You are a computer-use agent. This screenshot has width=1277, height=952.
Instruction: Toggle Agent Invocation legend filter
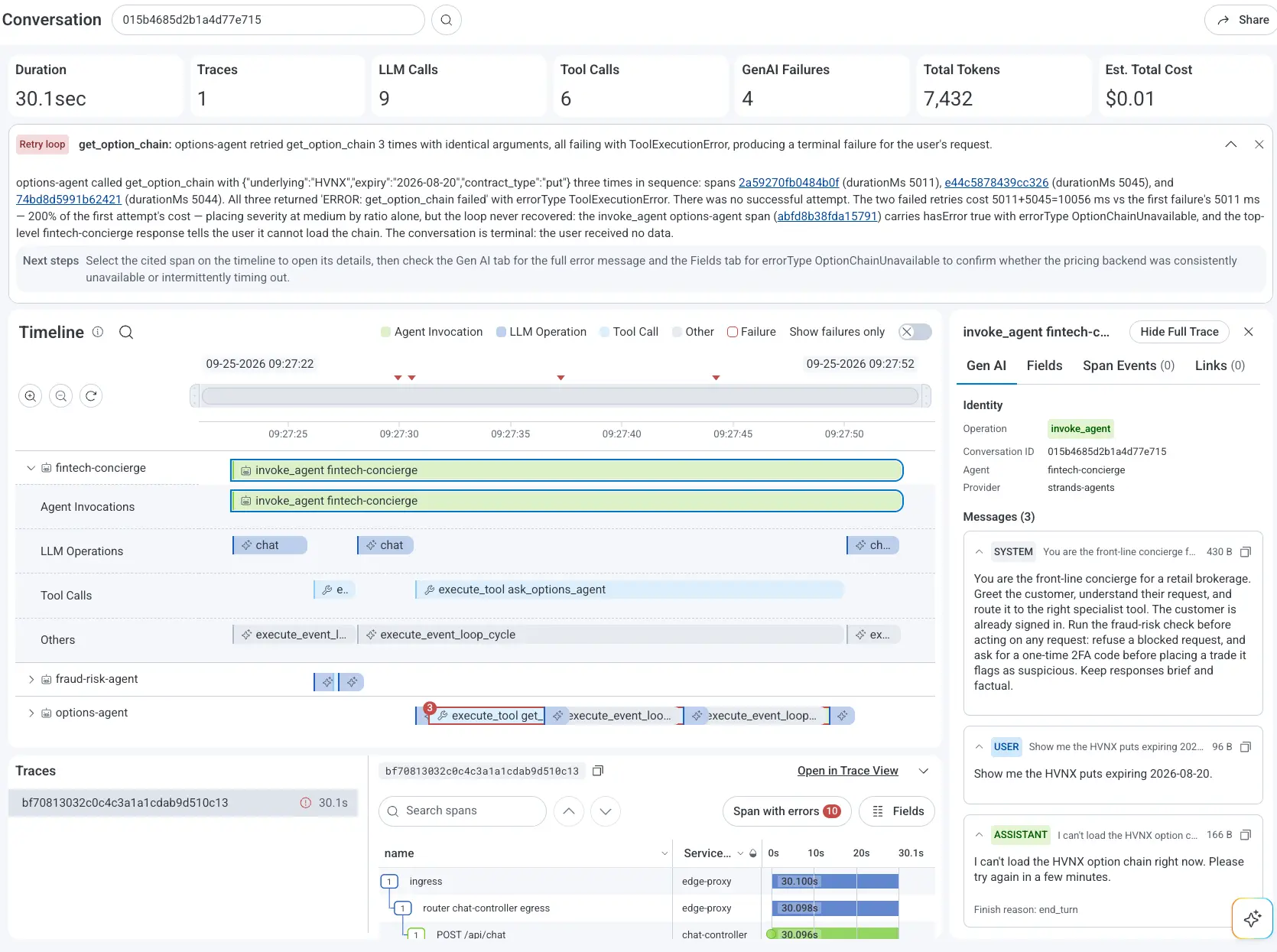tap(432, 332)
